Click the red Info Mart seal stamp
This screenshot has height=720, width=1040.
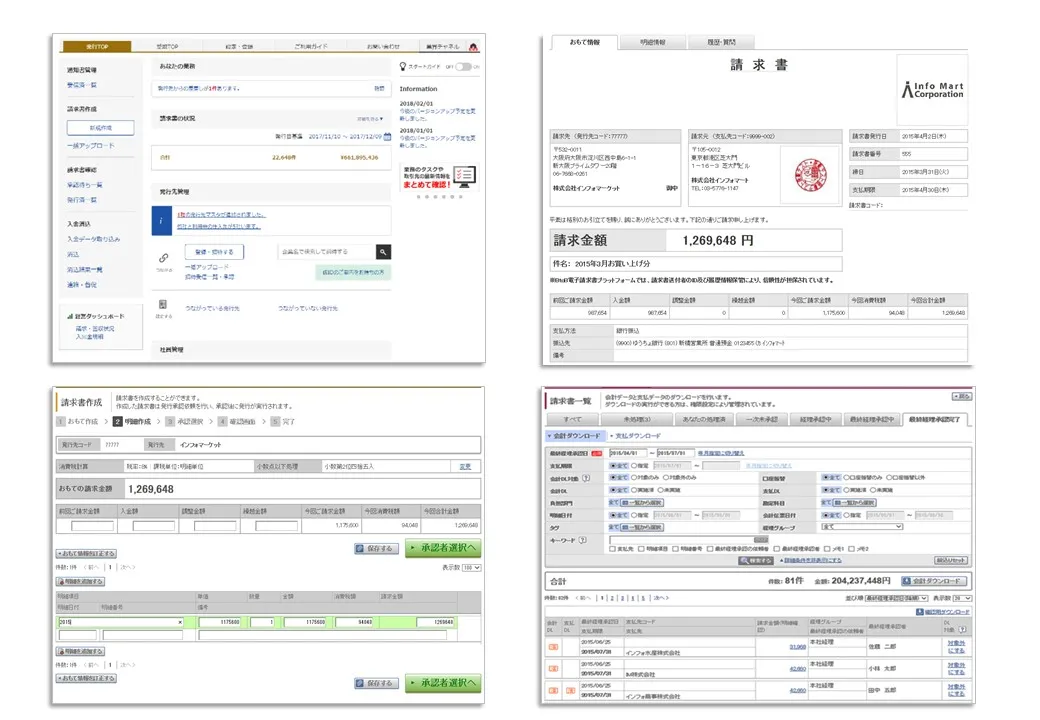(797, 167)
